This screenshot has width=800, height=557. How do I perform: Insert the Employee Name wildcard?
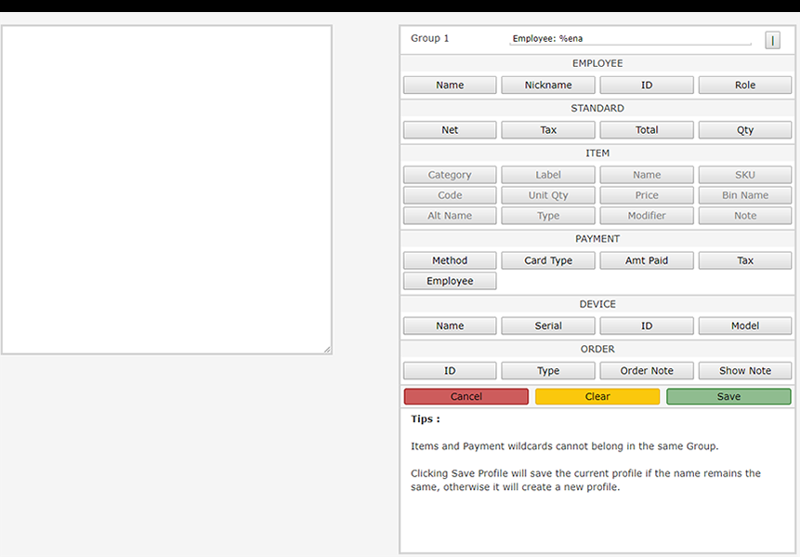[x=449, y=85]
